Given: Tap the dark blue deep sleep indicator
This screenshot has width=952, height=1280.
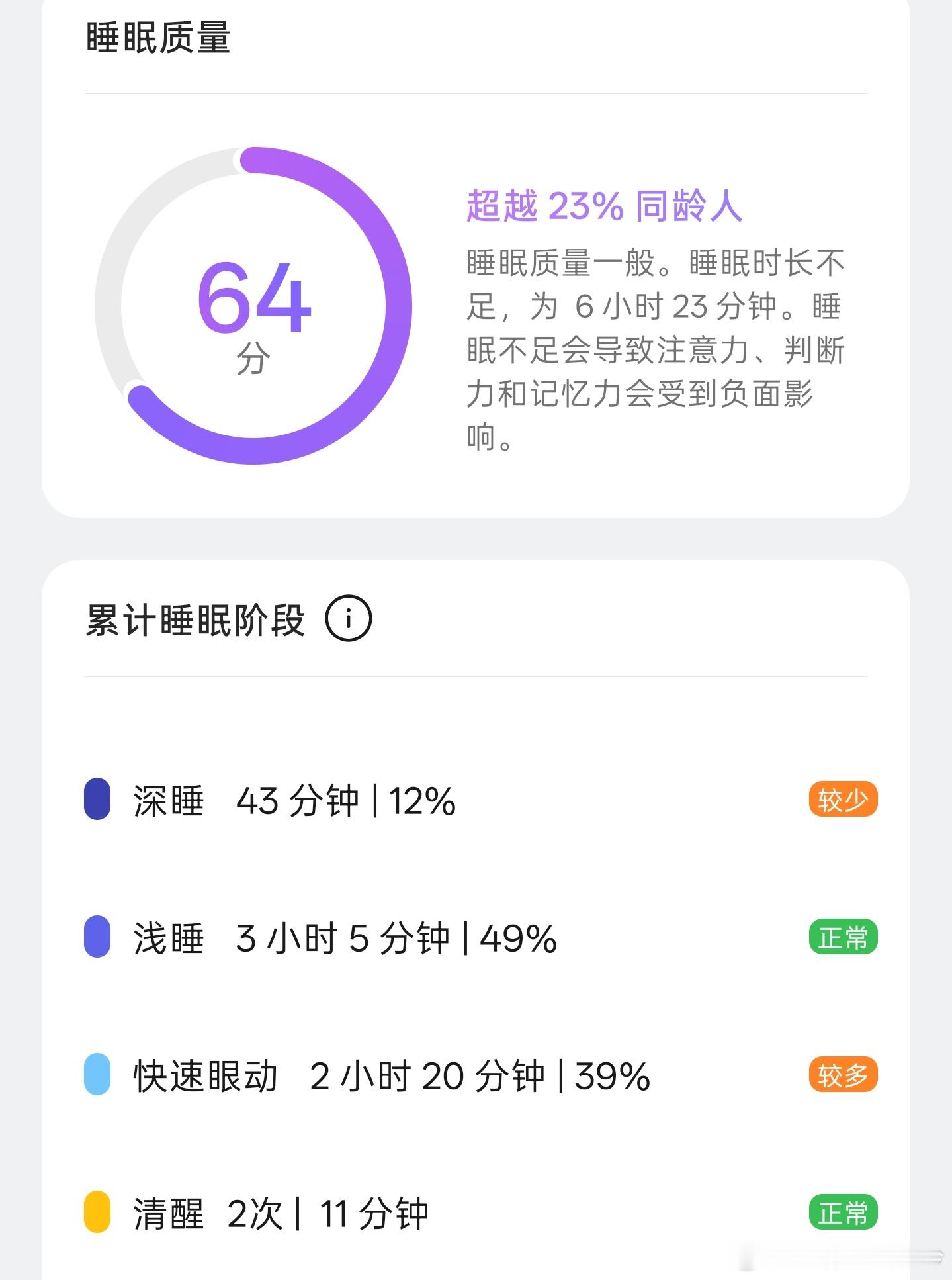Looking at the screenshot, I should [97, 799].
